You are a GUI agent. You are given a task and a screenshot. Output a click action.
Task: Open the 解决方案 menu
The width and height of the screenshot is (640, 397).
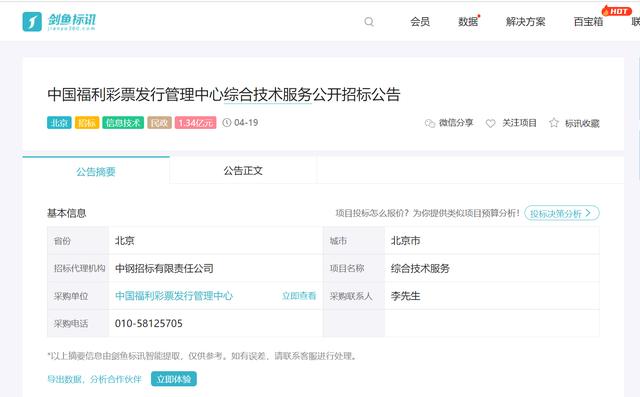click(525, 22)
